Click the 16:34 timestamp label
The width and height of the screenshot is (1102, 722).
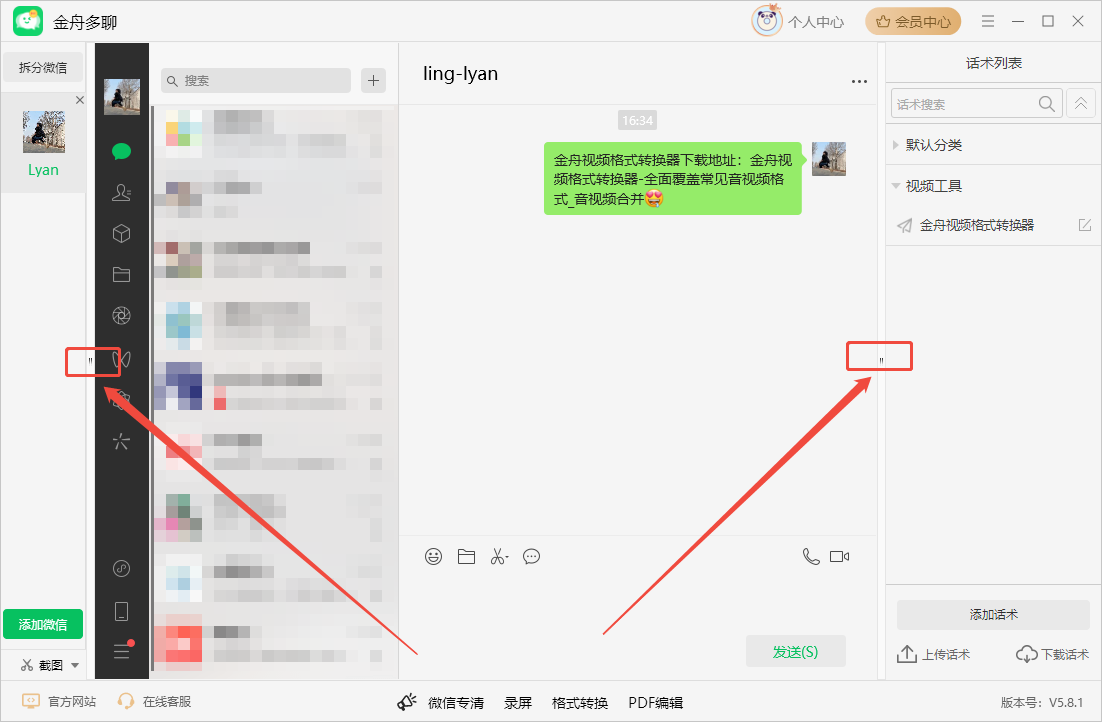(637, 120)
